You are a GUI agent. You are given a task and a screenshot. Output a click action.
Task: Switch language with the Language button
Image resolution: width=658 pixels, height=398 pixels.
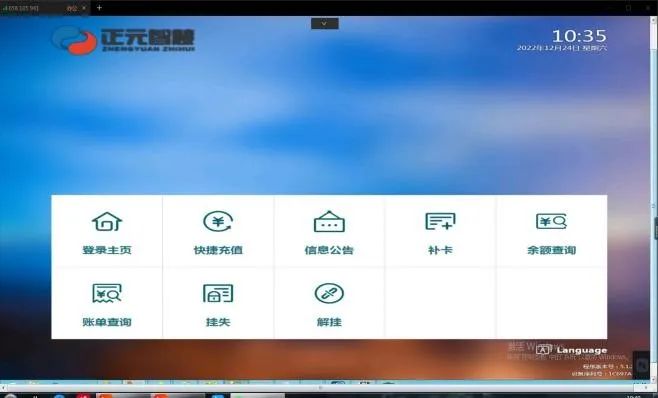click(572, 350)
